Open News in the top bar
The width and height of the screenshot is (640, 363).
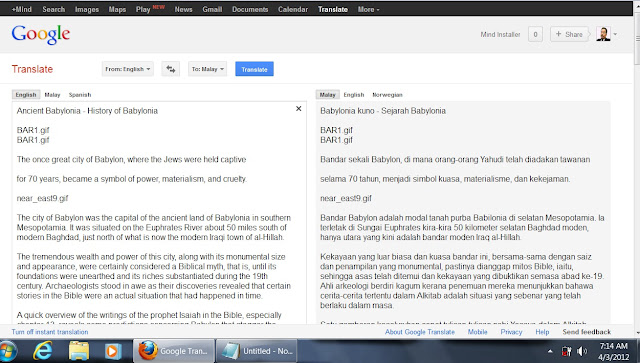pyautogui.click(x=183, y=9)
